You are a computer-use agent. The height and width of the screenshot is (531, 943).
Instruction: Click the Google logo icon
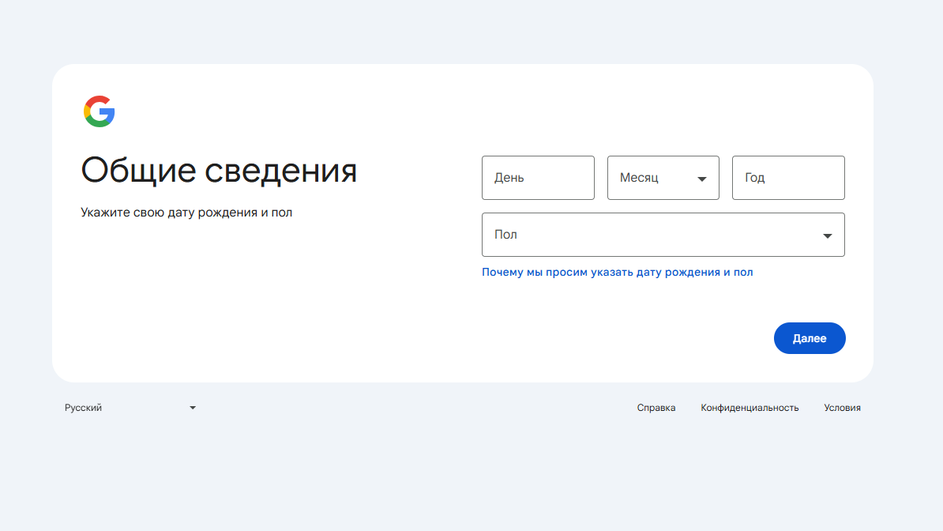(x=99, y=111)
